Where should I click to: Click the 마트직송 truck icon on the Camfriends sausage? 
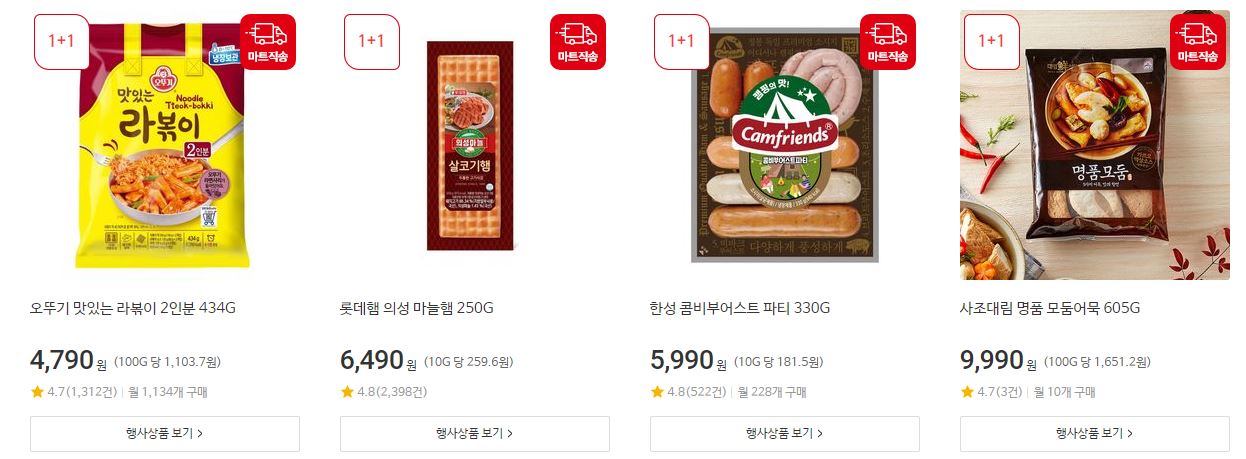pyautogui.click(x=888, y=41)
